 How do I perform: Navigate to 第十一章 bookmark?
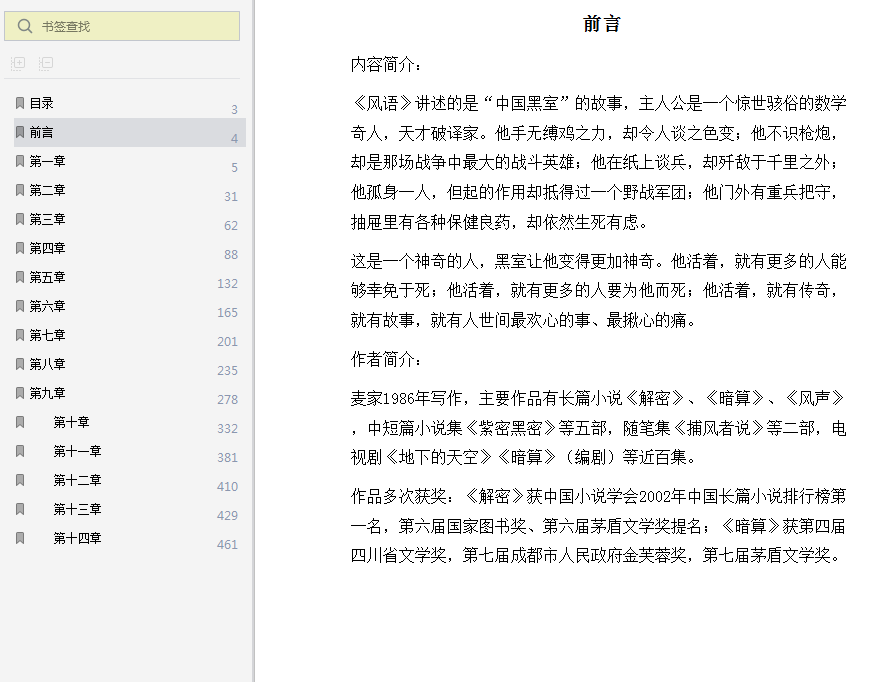pyautogui.click(x=78, y=451)
